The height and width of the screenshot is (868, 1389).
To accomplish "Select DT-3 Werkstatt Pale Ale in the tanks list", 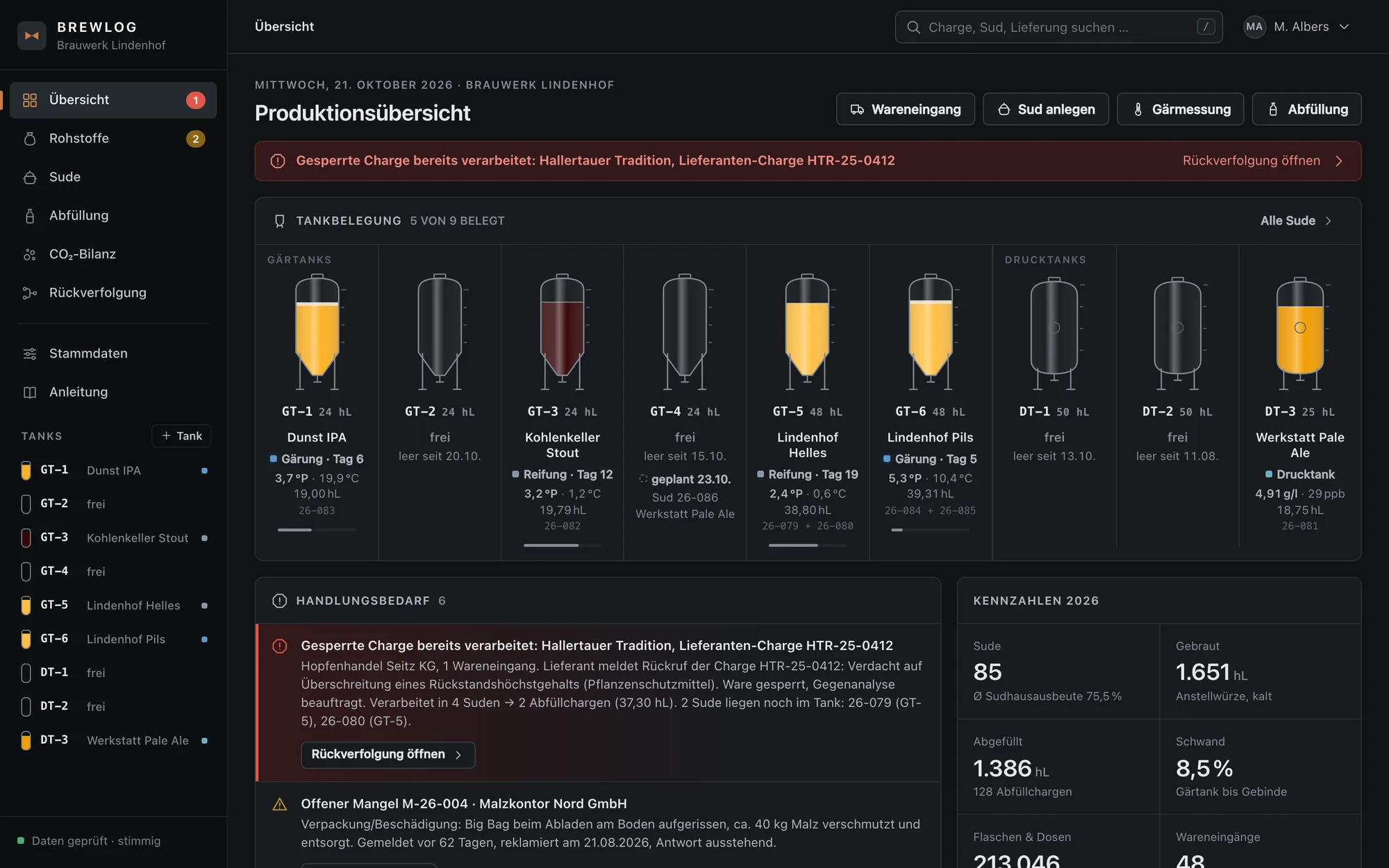I will (x=114, y=740).
